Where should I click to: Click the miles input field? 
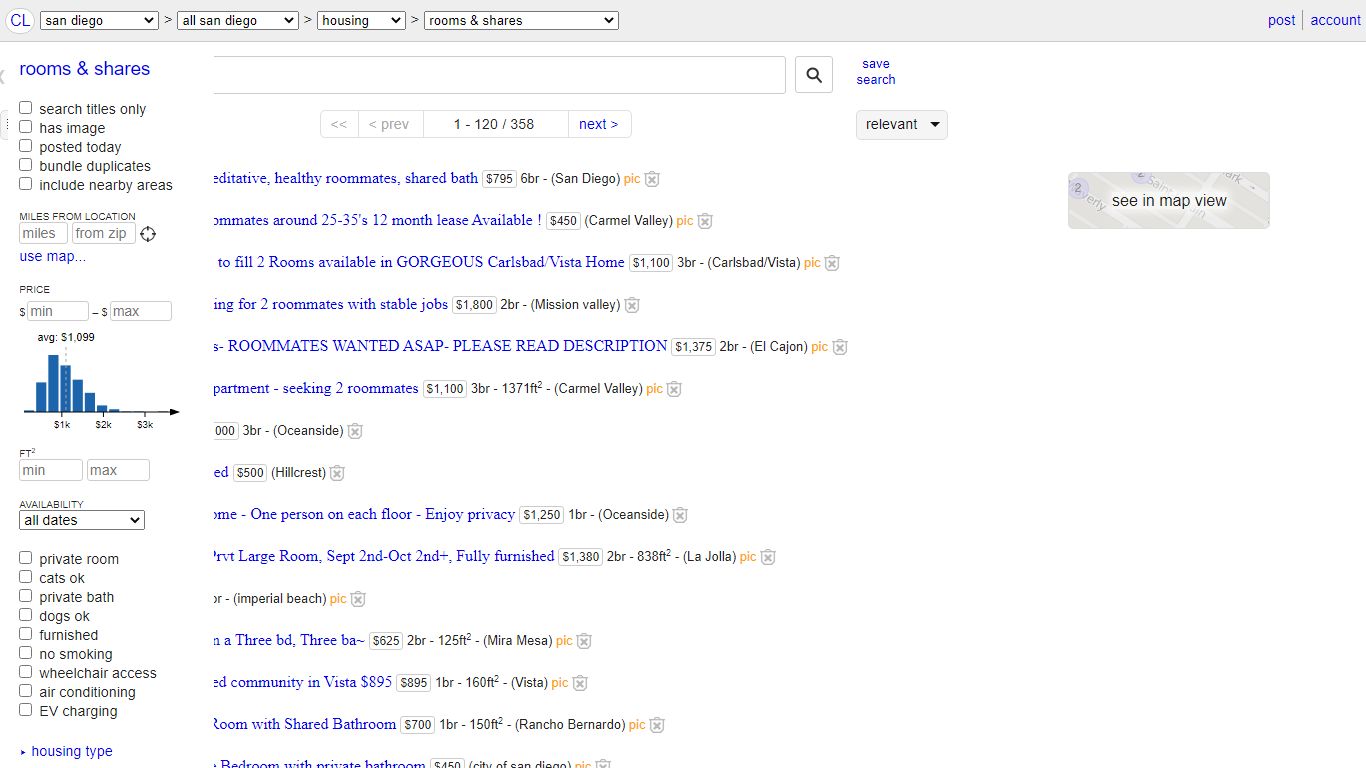pos(44,233)
